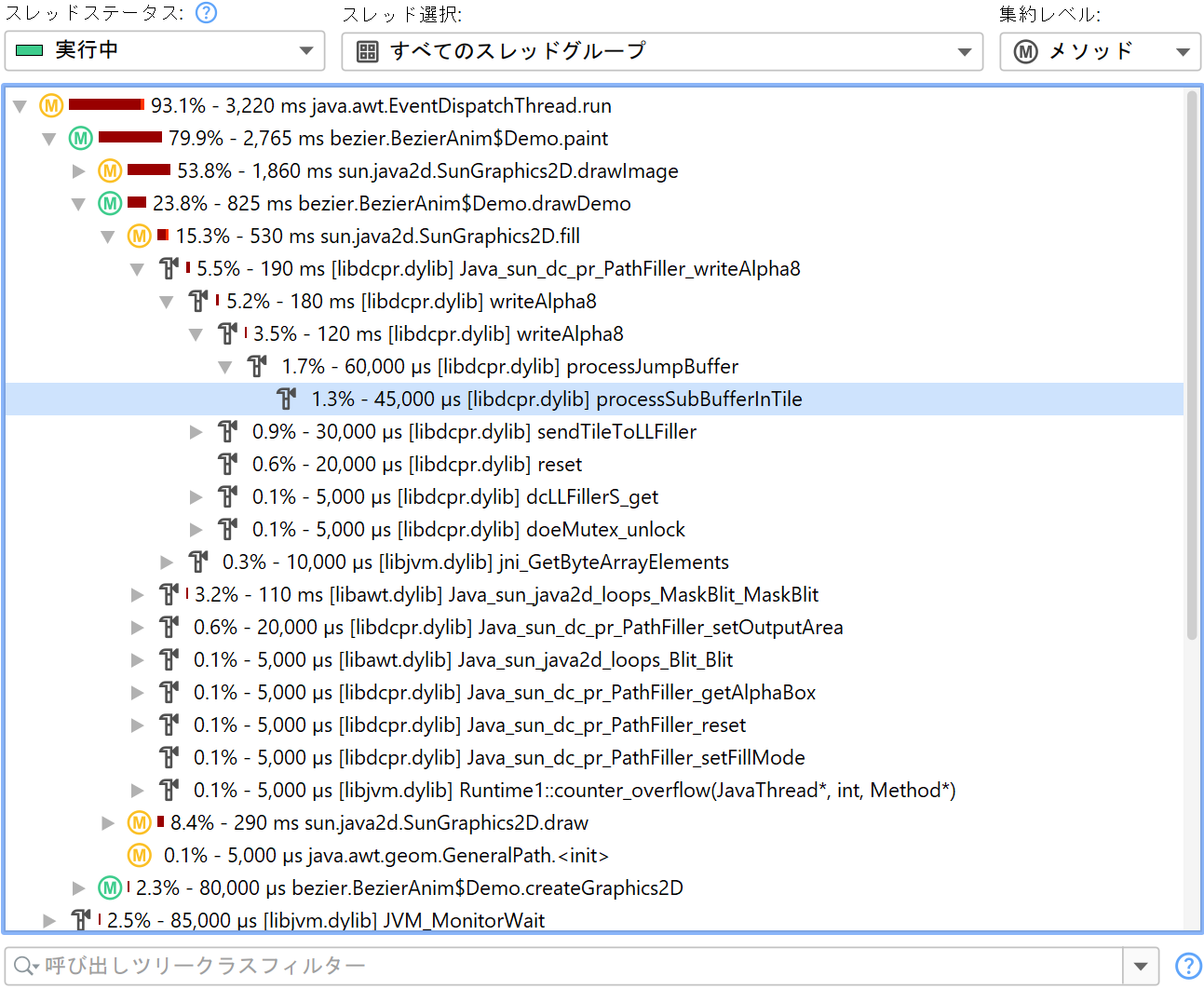Screen dimensions: 1204x989
Task: Click the EventDispatchThread.run method icon
Action: [x=51, y=106]
